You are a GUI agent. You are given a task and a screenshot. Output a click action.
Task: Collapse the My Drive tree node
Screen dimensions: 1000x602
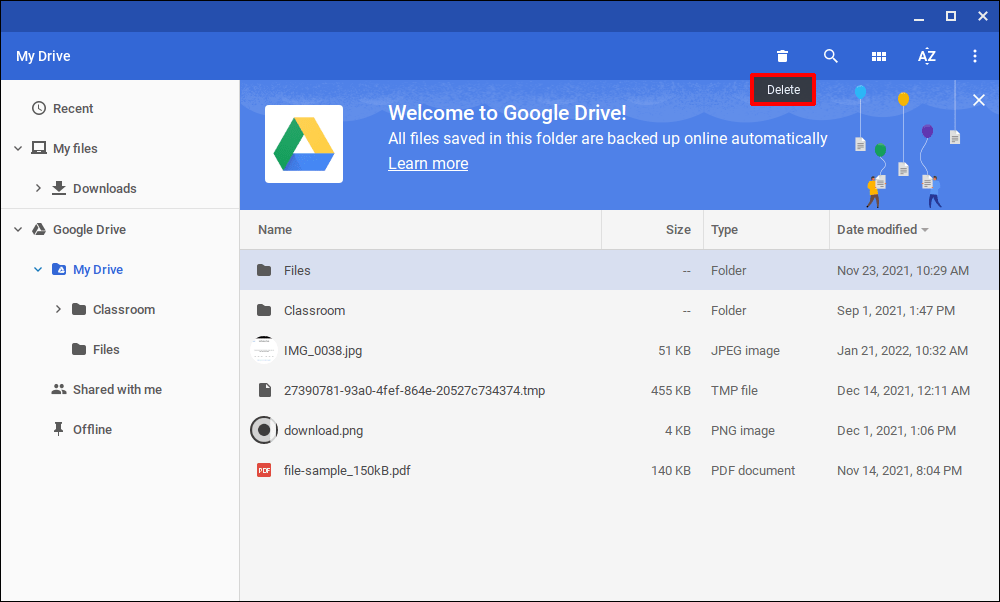[x=38, y=270]
